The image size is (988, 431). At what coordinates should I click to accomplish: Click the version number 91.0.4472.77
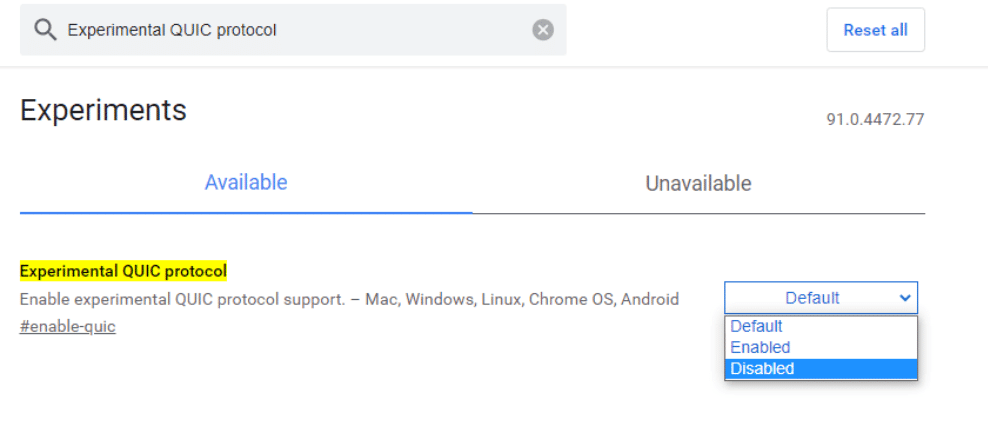(x=875, y=120)
